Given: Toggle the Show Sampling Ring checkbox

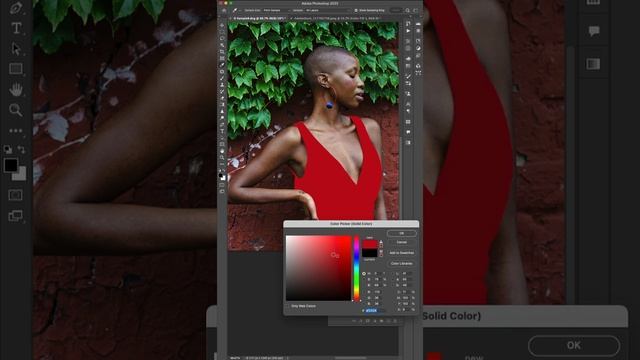Looking at the screenshot, I should [356, 10].
